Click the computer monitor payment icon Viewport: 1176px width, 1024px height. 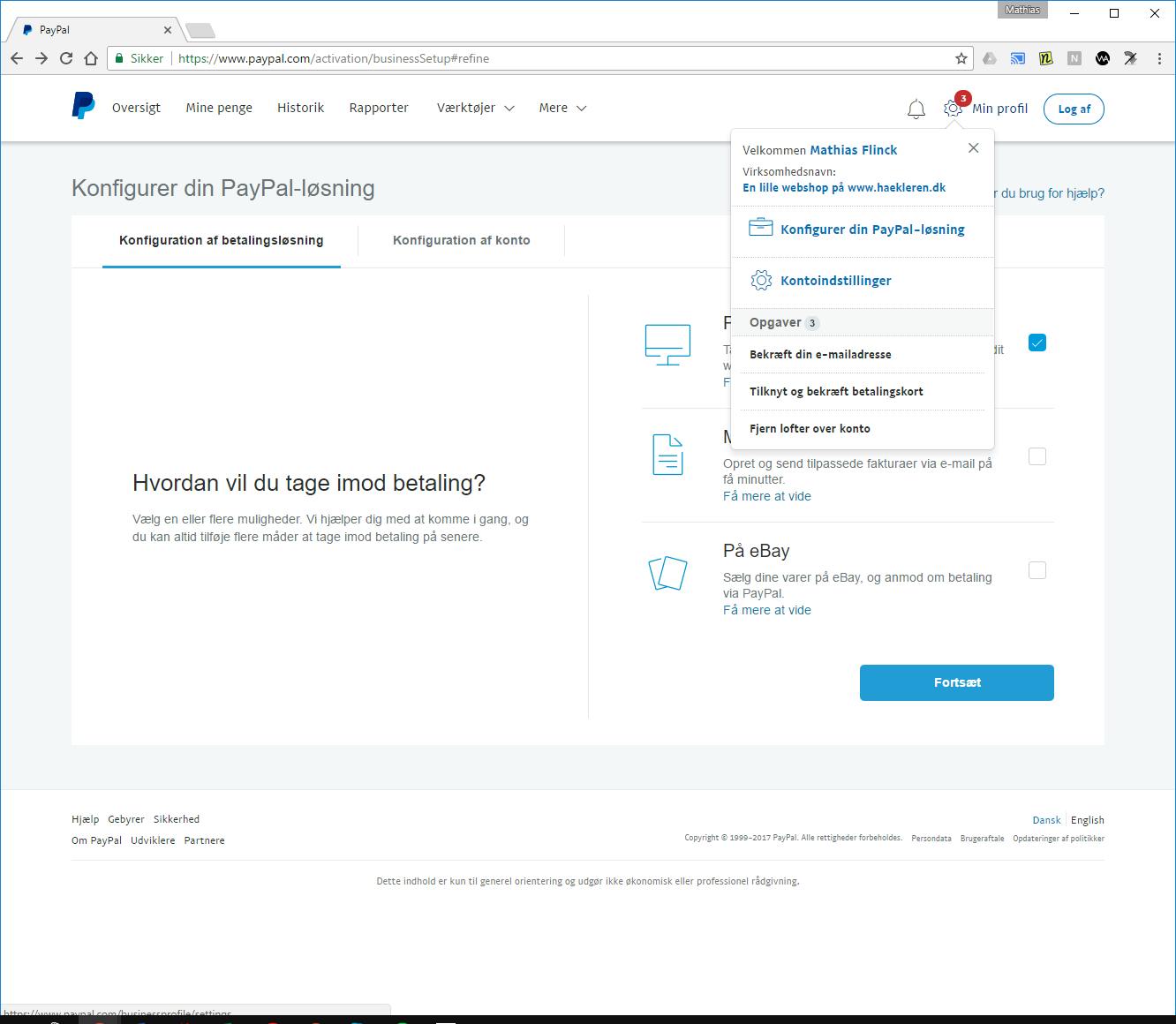(667, 344)
